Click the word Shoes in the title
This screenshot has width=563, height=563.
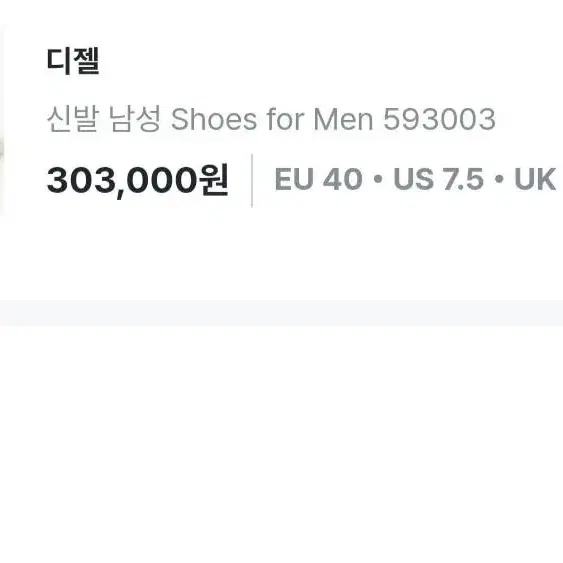(214, 119)
